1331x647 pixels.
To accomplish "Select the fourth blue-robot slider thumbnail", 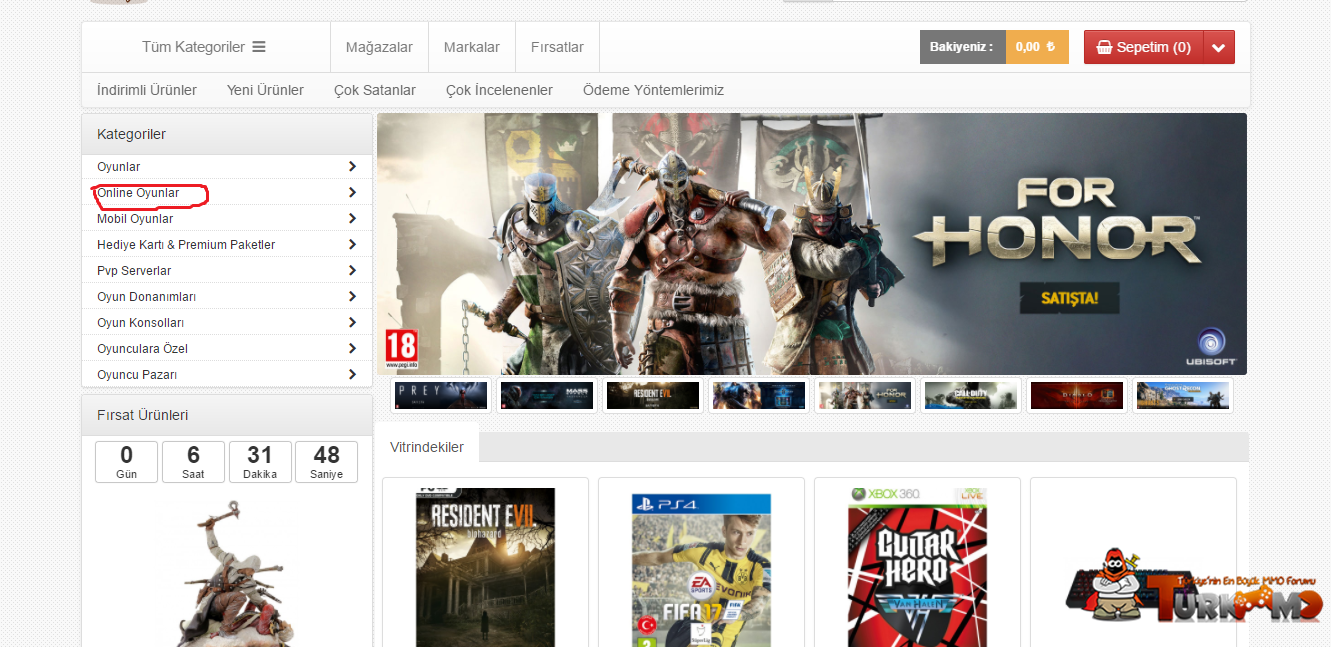I will (759, 396).
